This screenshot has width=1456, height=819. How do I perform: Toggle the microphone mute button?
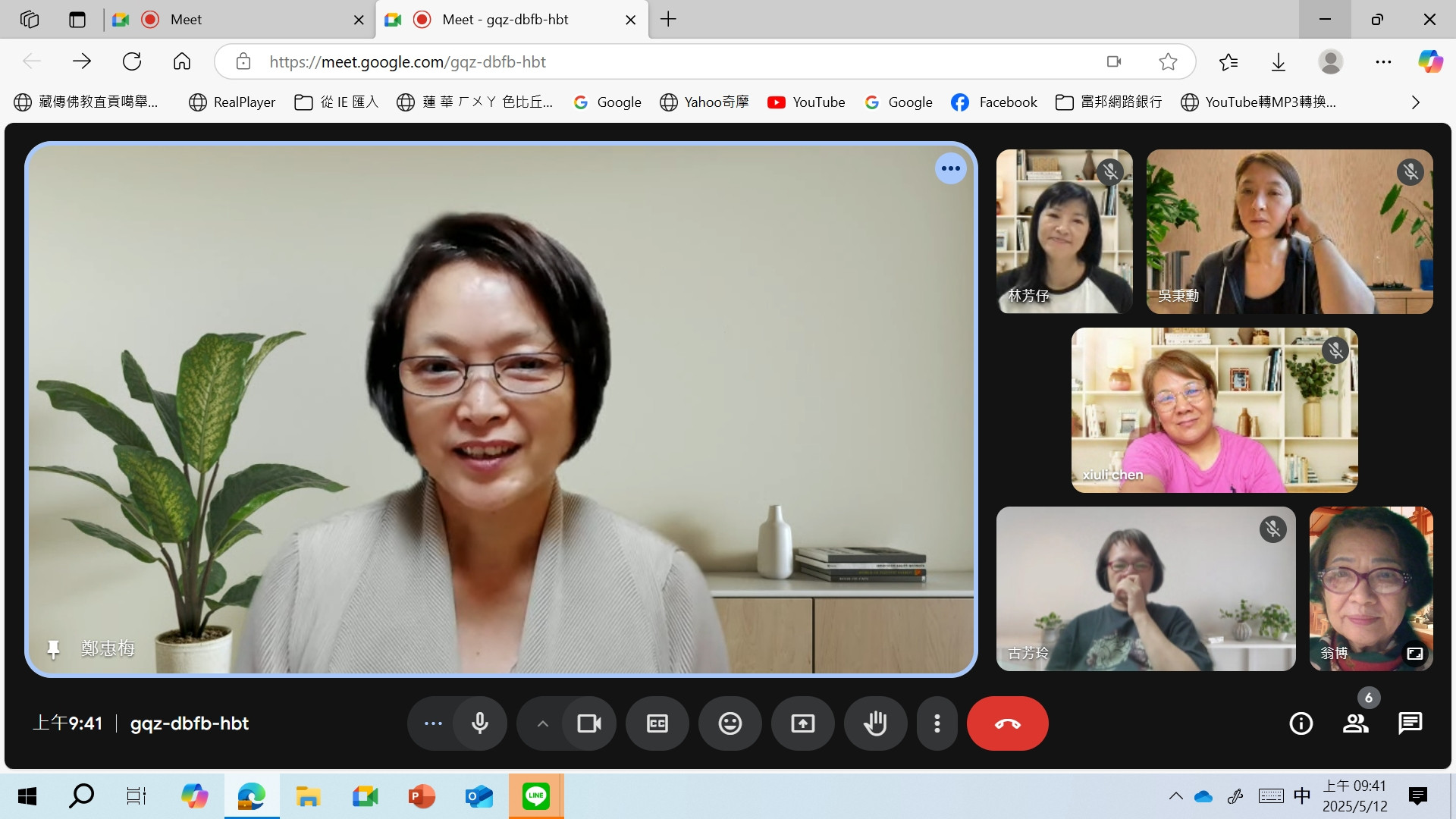click(x=479, y=723)
